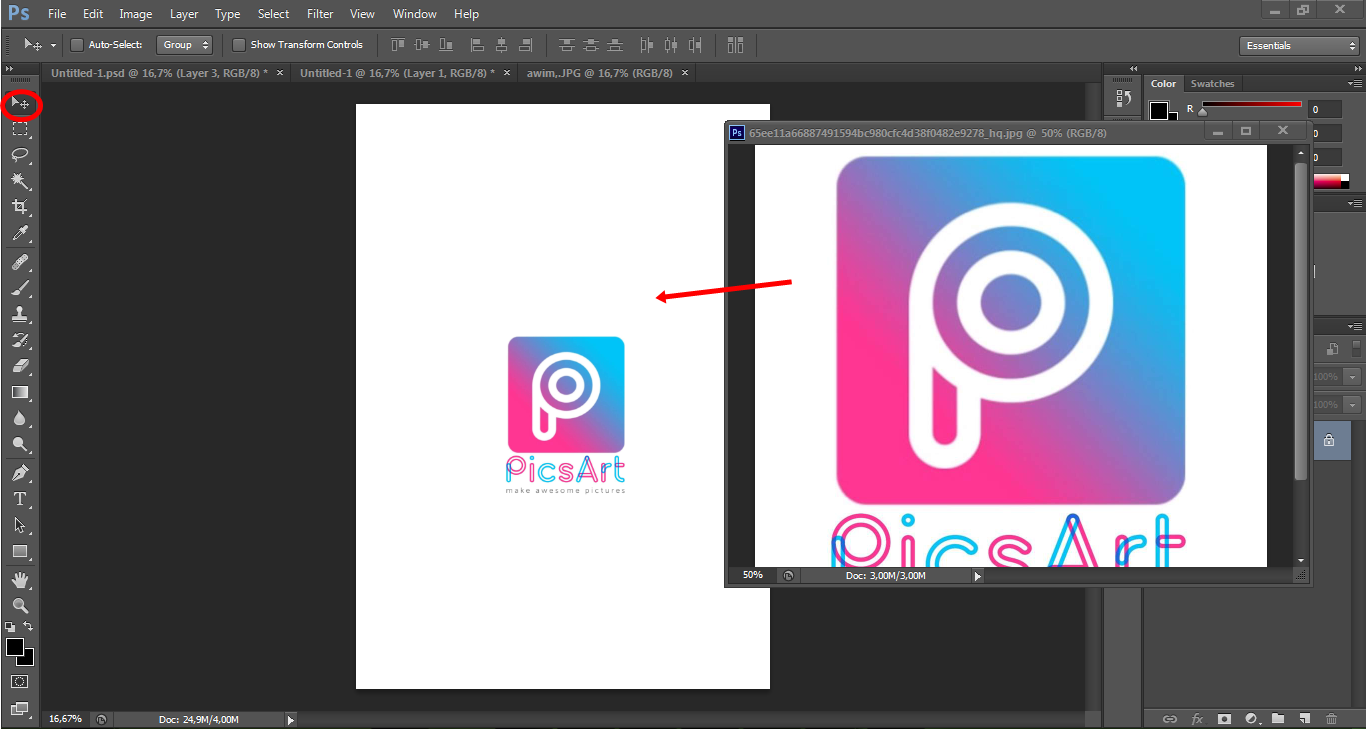Enable the Auto-Select checkbox

77,45
